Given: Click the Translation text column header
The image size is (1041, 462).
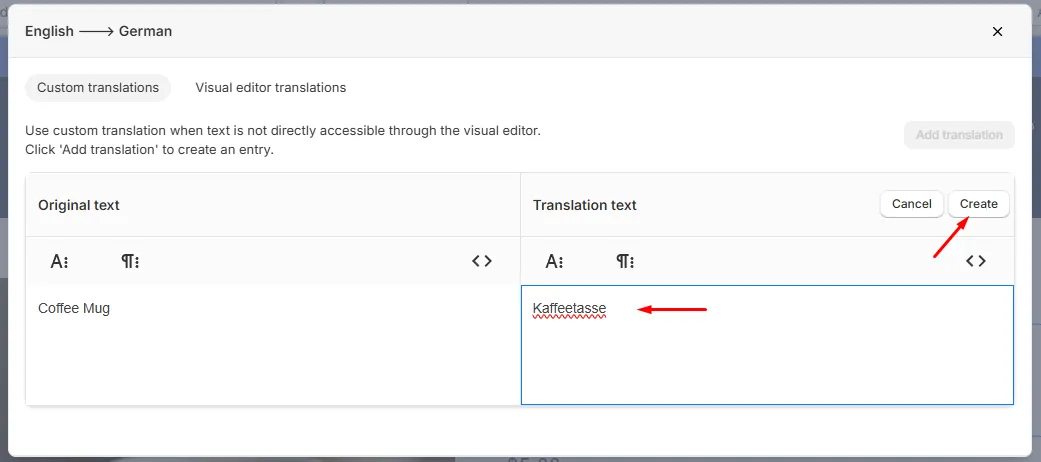Looking at the screenshot, I should pyautogui.click(x=585, y=205).
